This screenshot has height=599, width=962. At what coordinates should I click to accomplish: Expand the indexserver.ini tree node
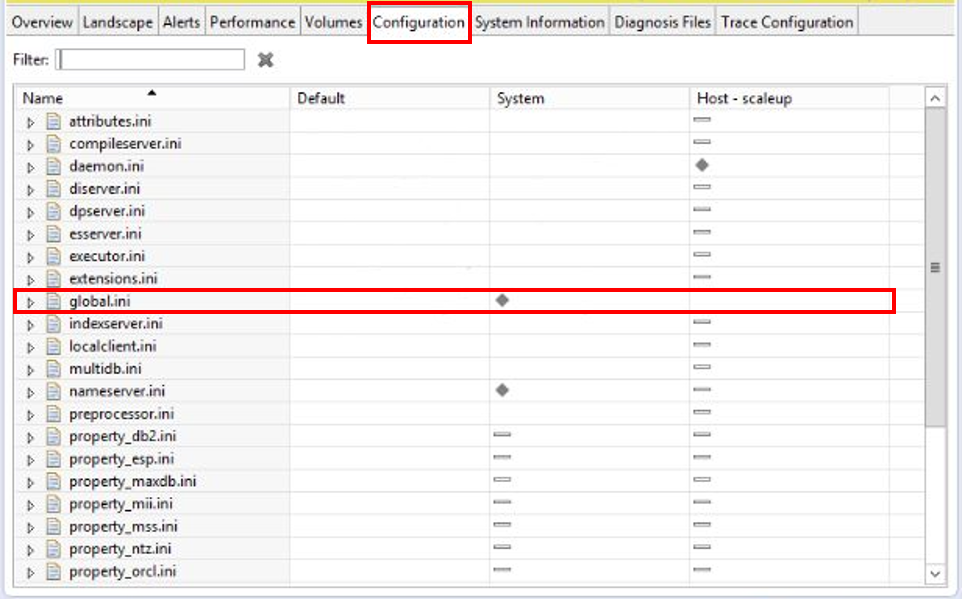click(31, 324)
